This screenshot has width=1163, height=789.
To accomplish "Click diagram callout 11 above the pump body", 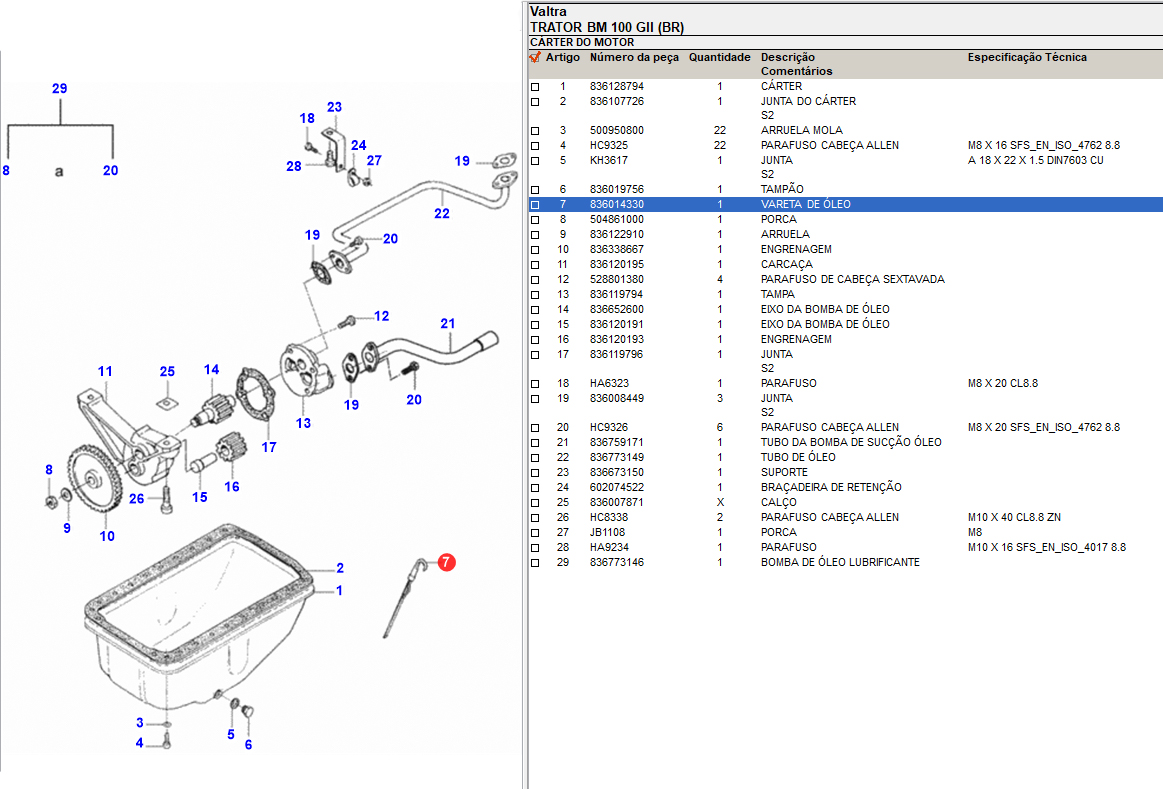I will [x=105, y=372].
